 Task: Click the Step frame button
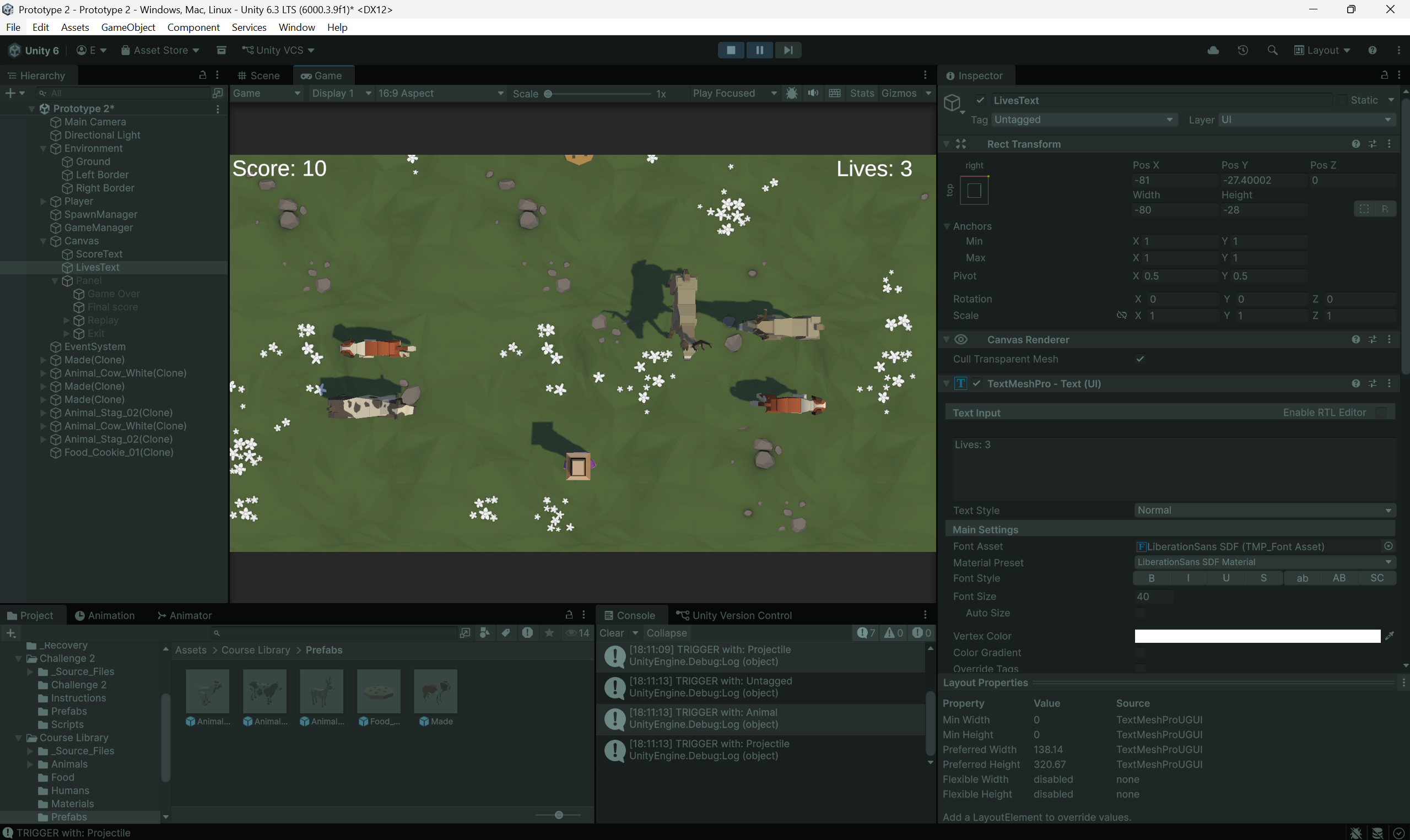pyautogui.click(x=788, y=50)
